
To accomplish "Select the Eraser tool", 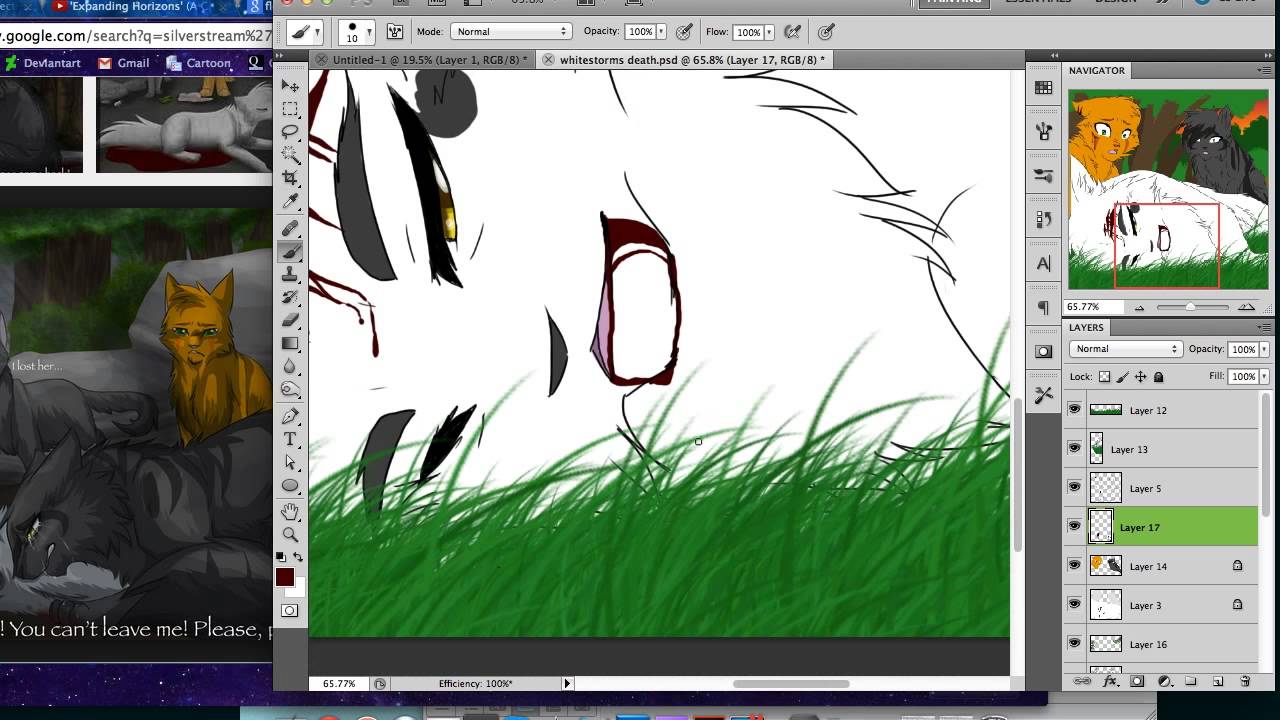I will (x=290, y=321).
